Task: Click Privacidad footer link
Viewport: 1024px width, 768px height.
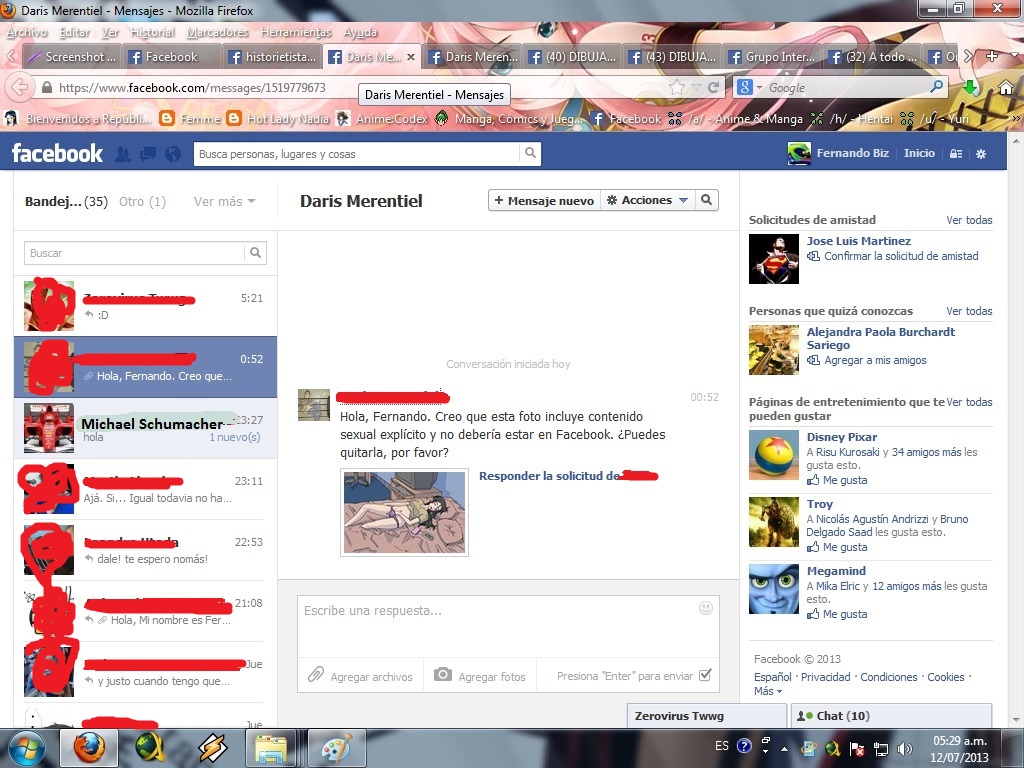Action: [x=825, y=677]
